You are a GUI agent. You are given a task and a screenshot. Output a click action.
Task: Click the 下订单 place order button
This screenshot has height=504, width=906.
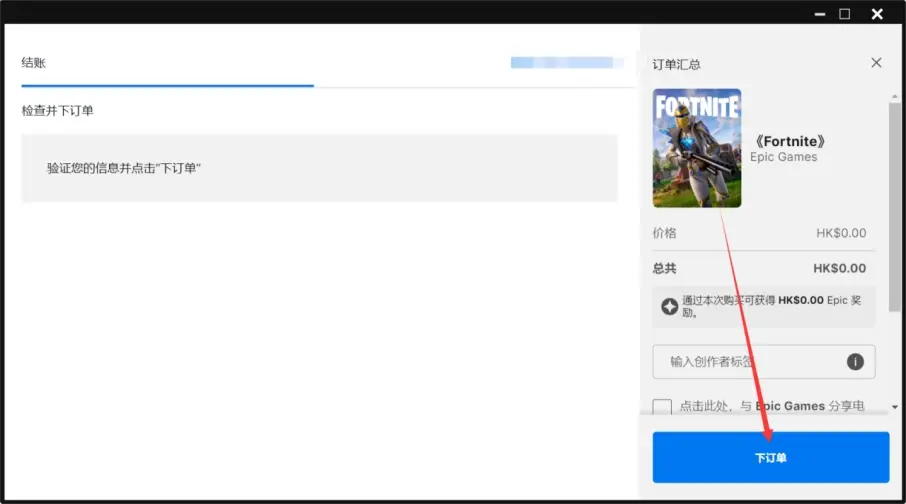click(x=771, y=457)
